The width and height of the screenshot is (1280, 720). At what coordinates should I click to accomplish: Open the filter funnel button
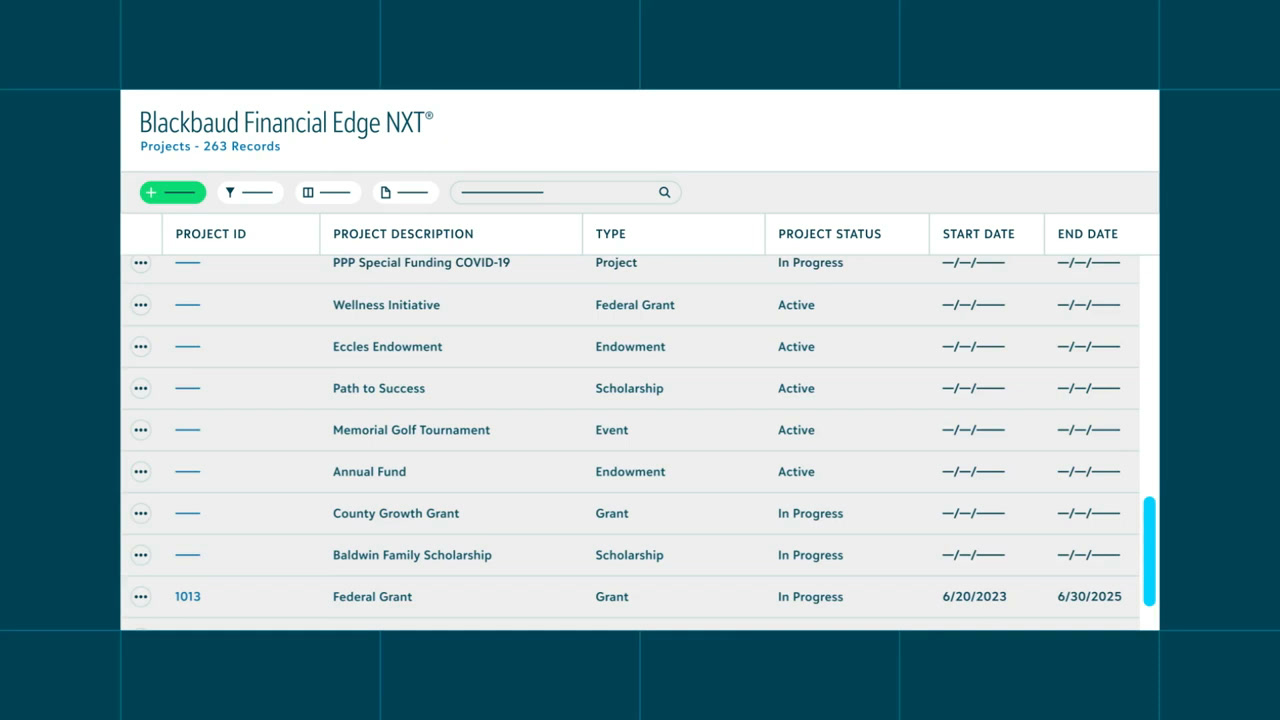point(250,192)
